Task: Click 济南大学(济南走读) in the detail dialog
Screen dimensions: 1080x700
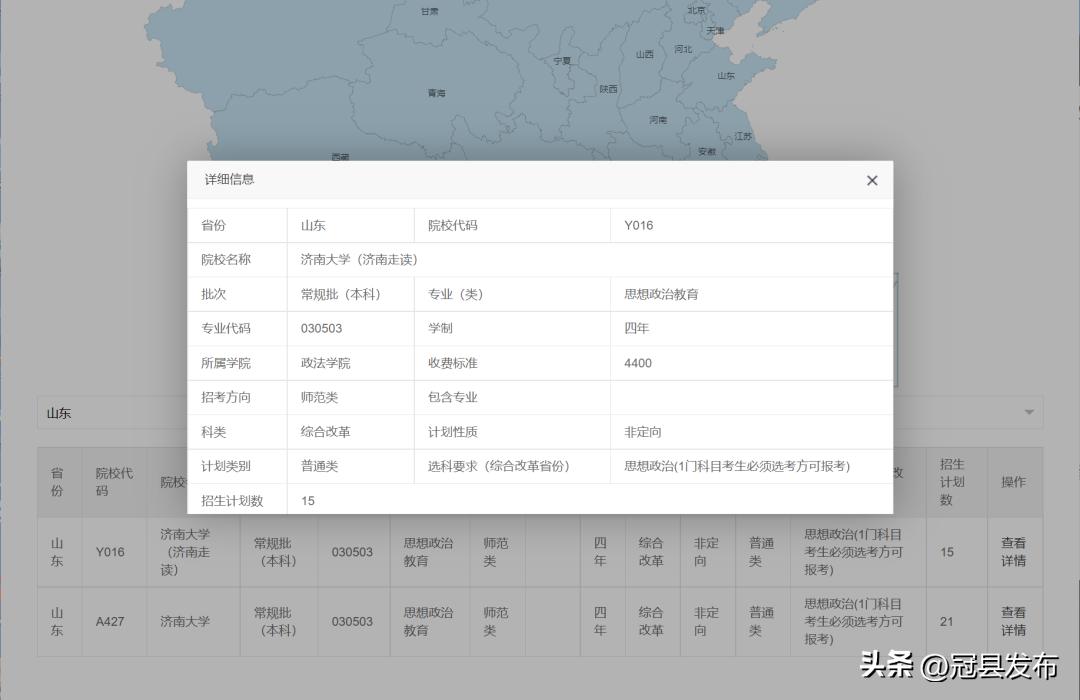Action: 359,260
